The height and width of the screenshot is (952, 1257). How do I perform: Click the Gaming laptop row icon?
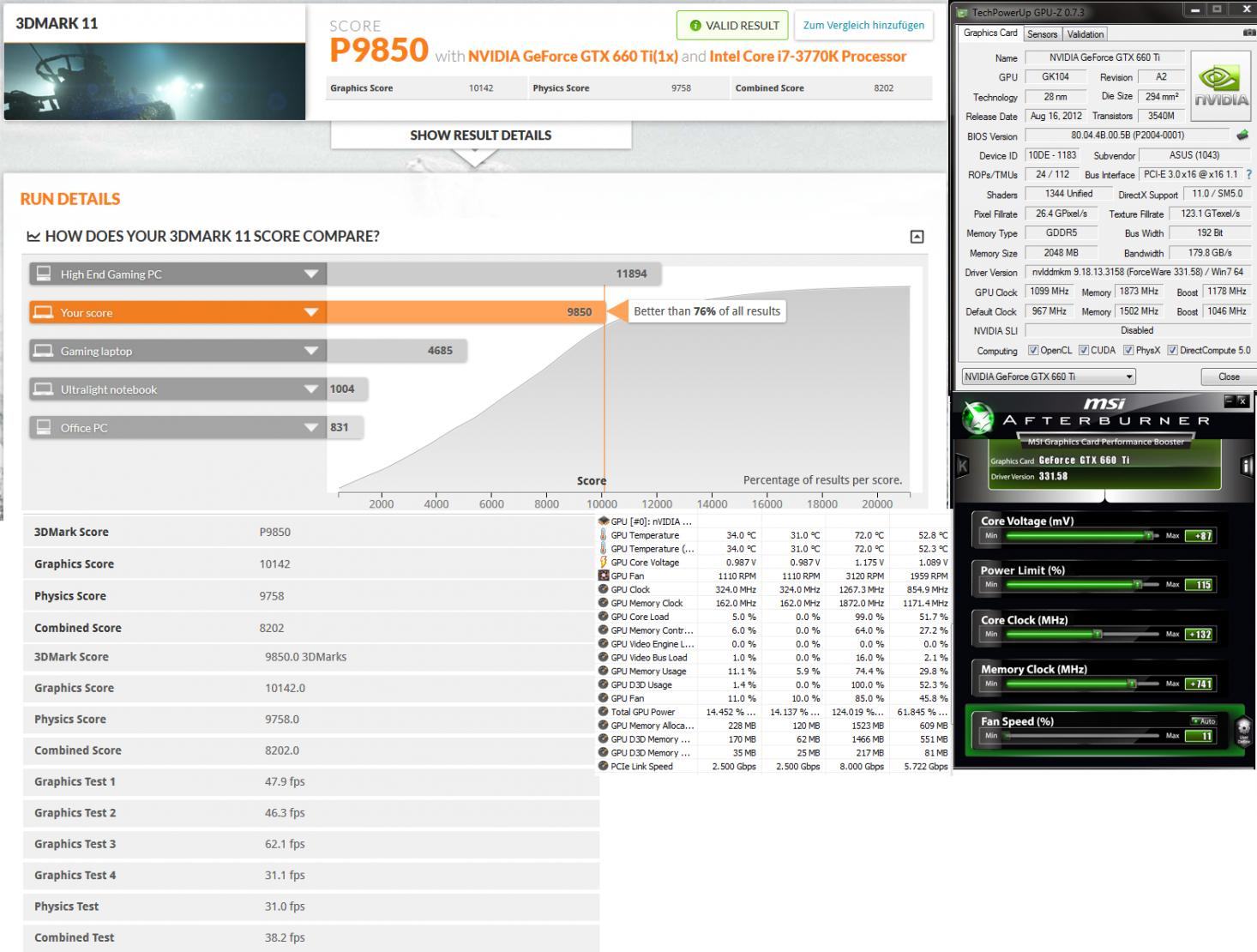pos(42,351)
